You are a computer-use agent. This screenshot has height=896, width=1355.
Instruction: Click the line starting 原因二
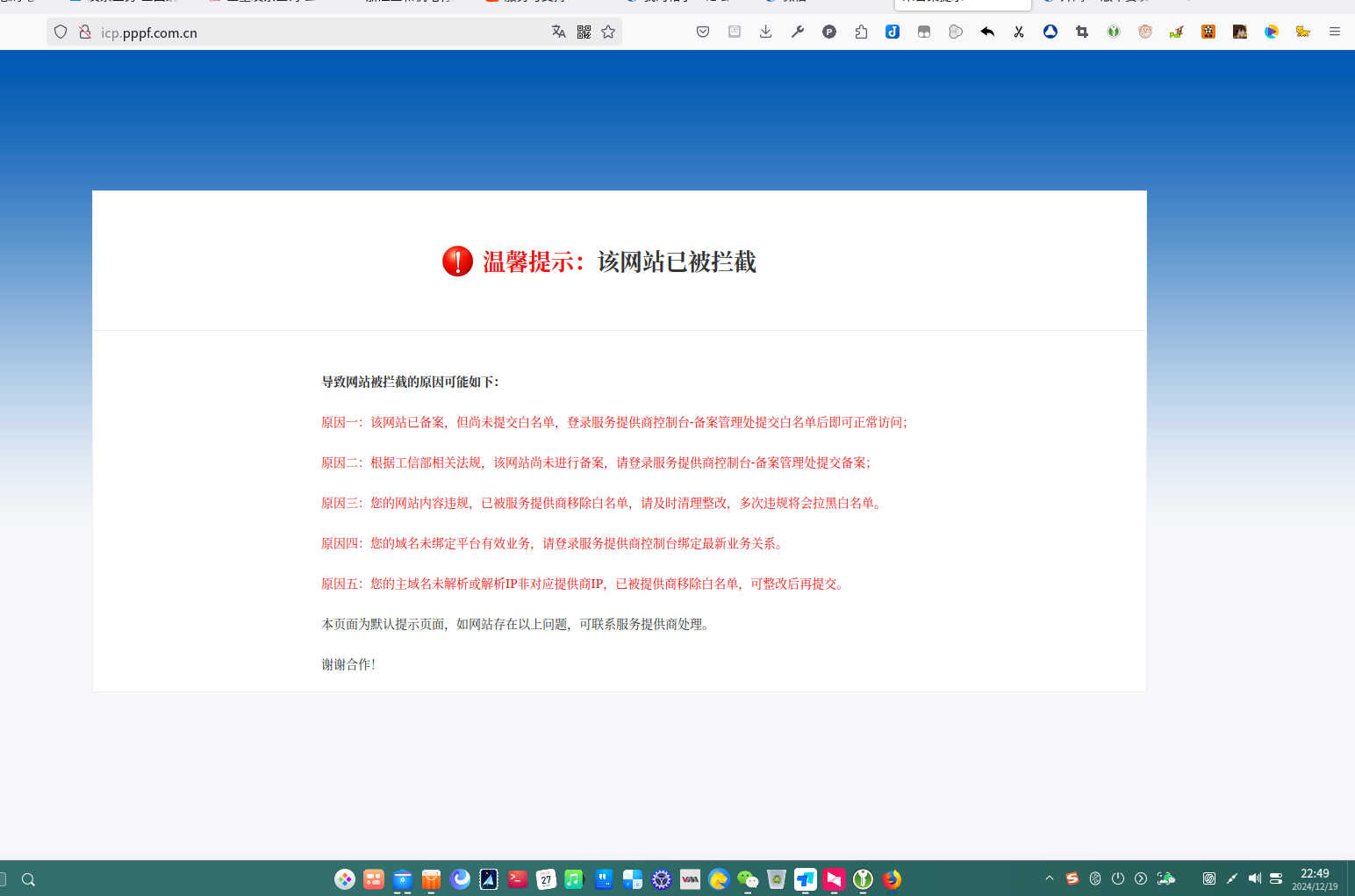596,462
